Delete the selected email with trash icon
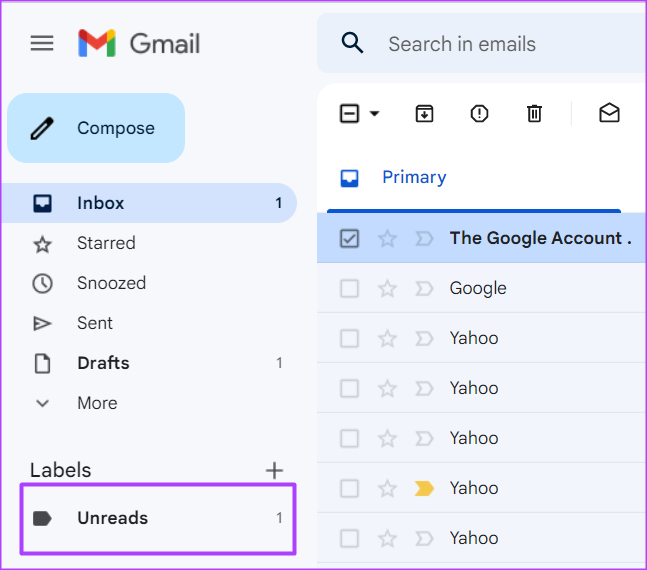The width and height of the screenshot is (647, 570). tap(534, 114)
